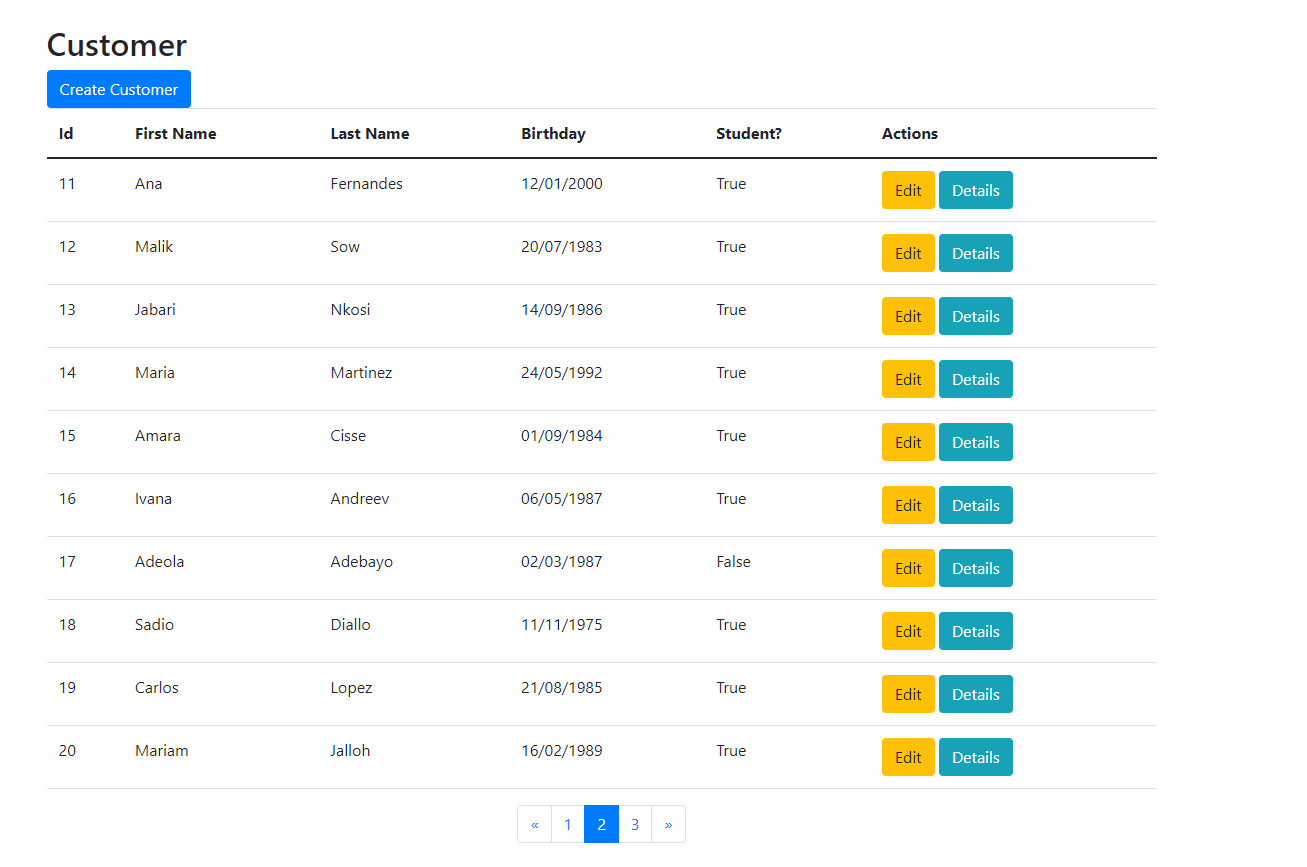Go to previous page using « arrow
The height and width of the screenshot is (867, 1307).
[535, 824]
